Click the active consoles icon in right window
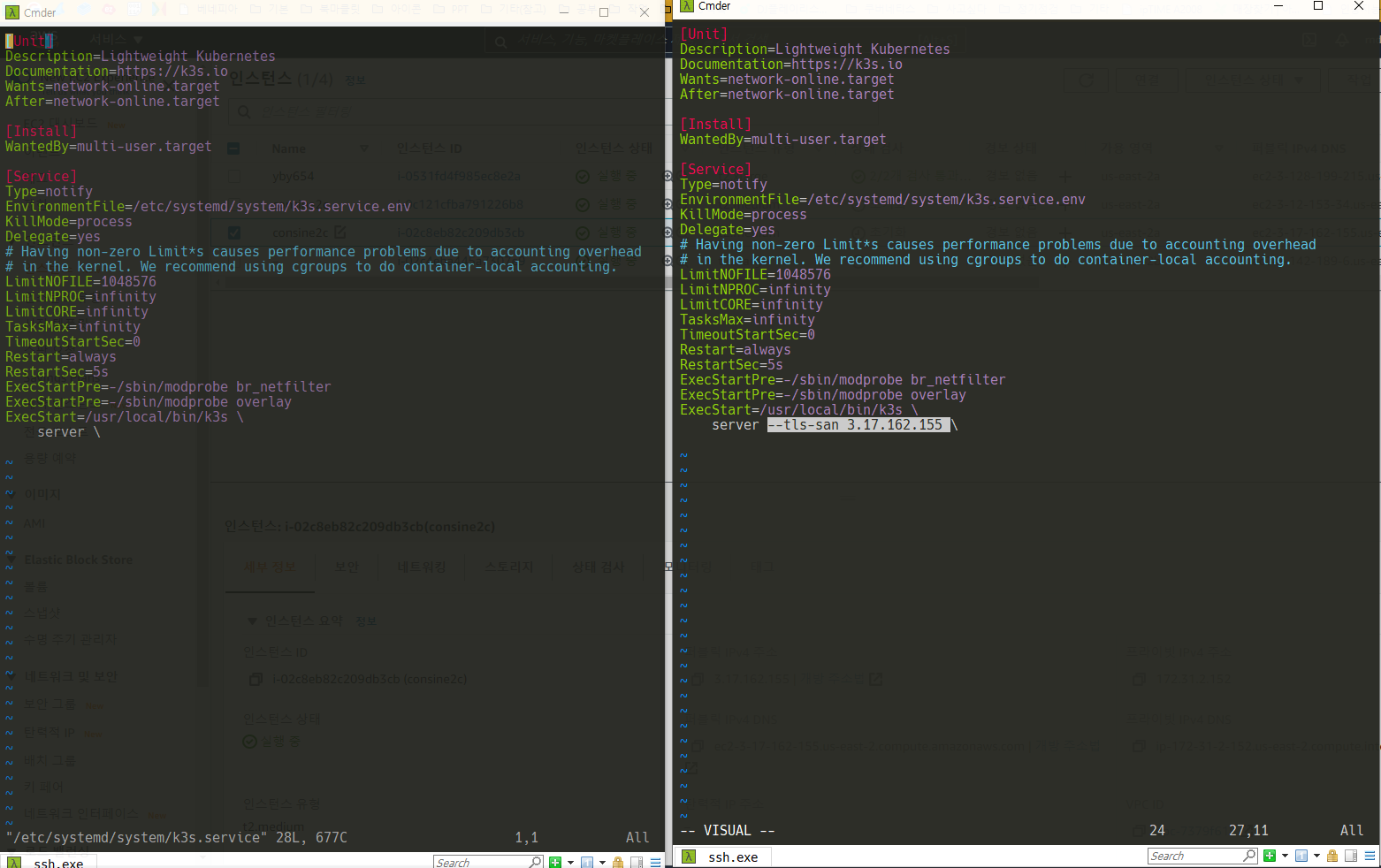This screenshot has height=868, width=1381. [x=1301, y=856]
